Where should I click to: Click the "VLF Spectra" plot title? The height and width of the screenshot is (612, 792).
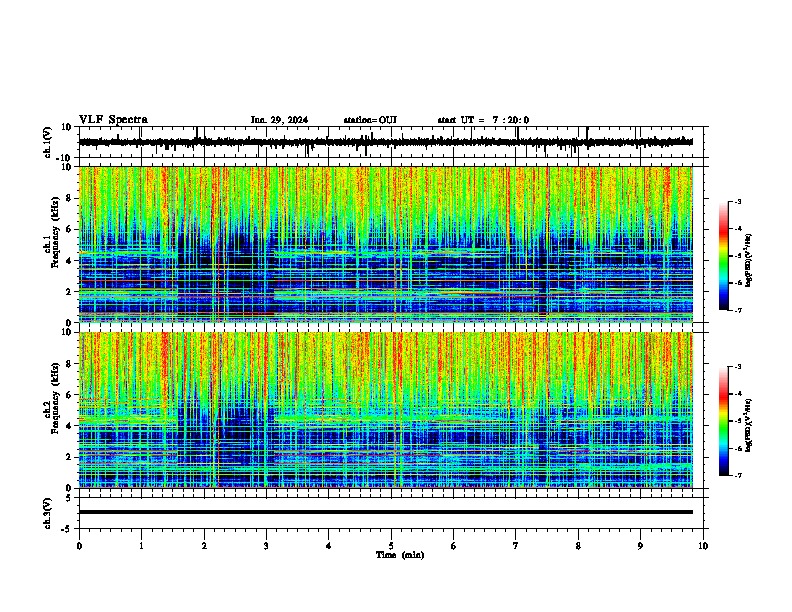point(113,120)
